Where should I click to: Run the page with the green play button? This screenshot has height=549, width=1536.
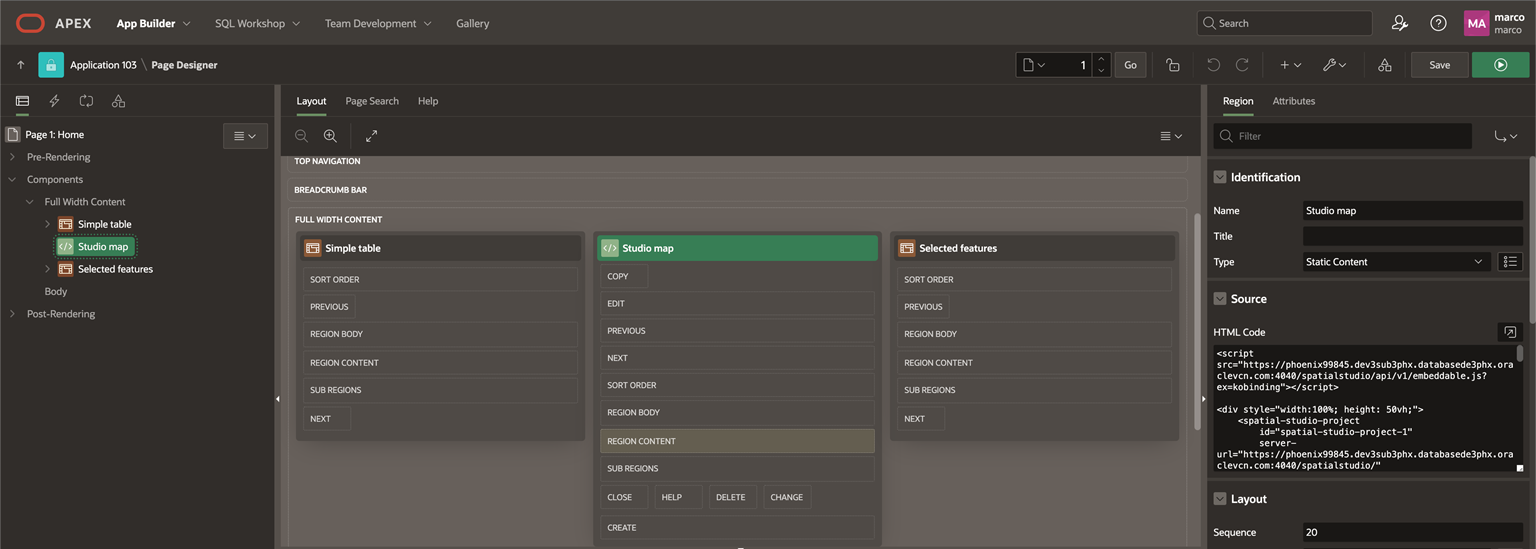(1500, 65)
